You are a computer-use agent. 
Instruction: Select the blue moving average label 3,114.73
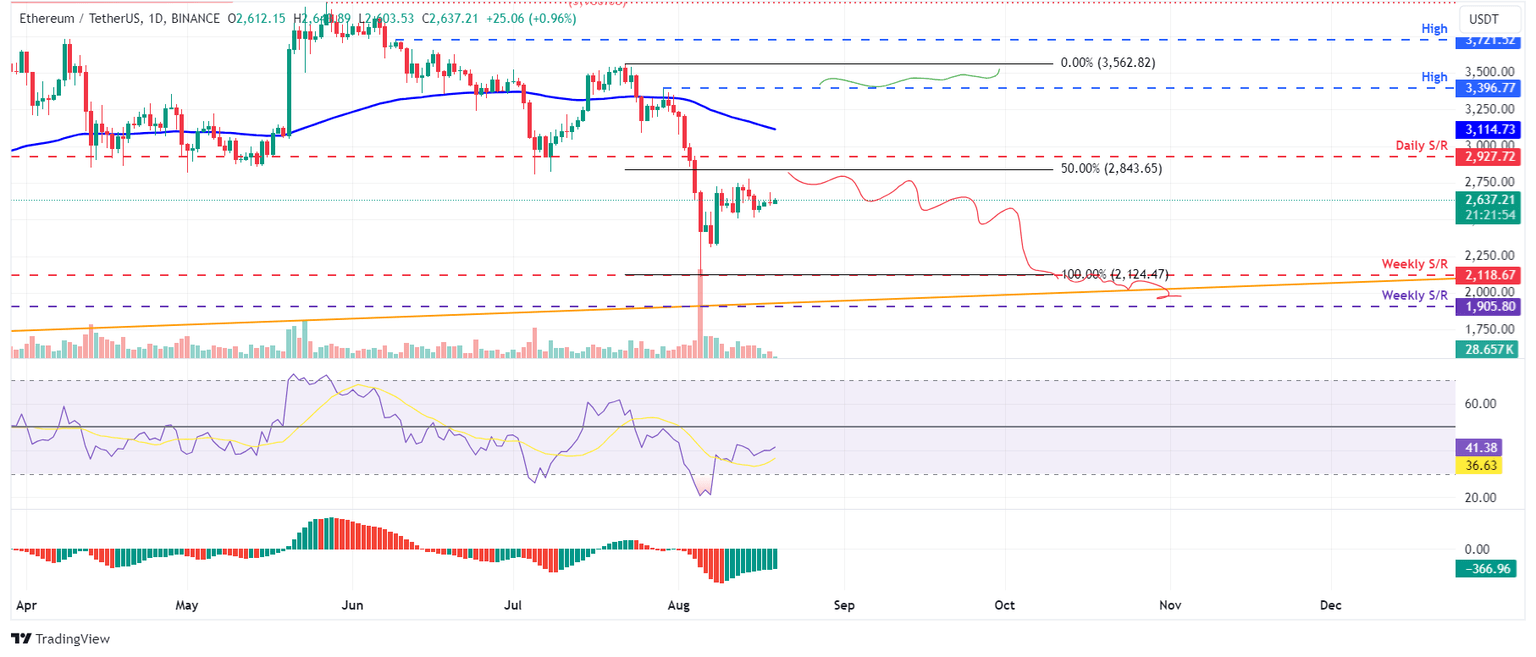(x=1486, y=129)
